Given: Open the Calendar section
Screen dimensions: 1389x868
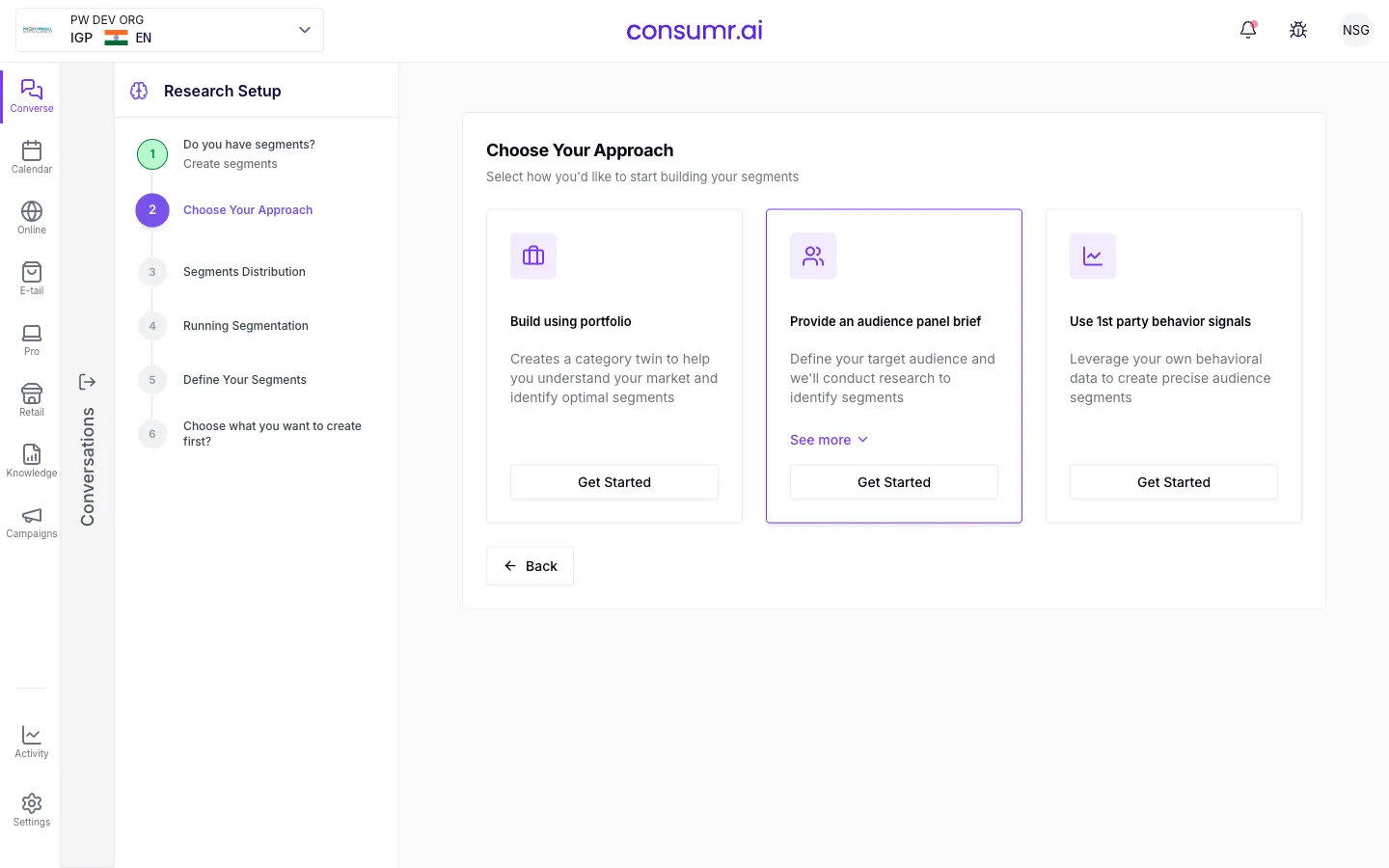Looking at the screenshot, I should (x=31, y=157).
